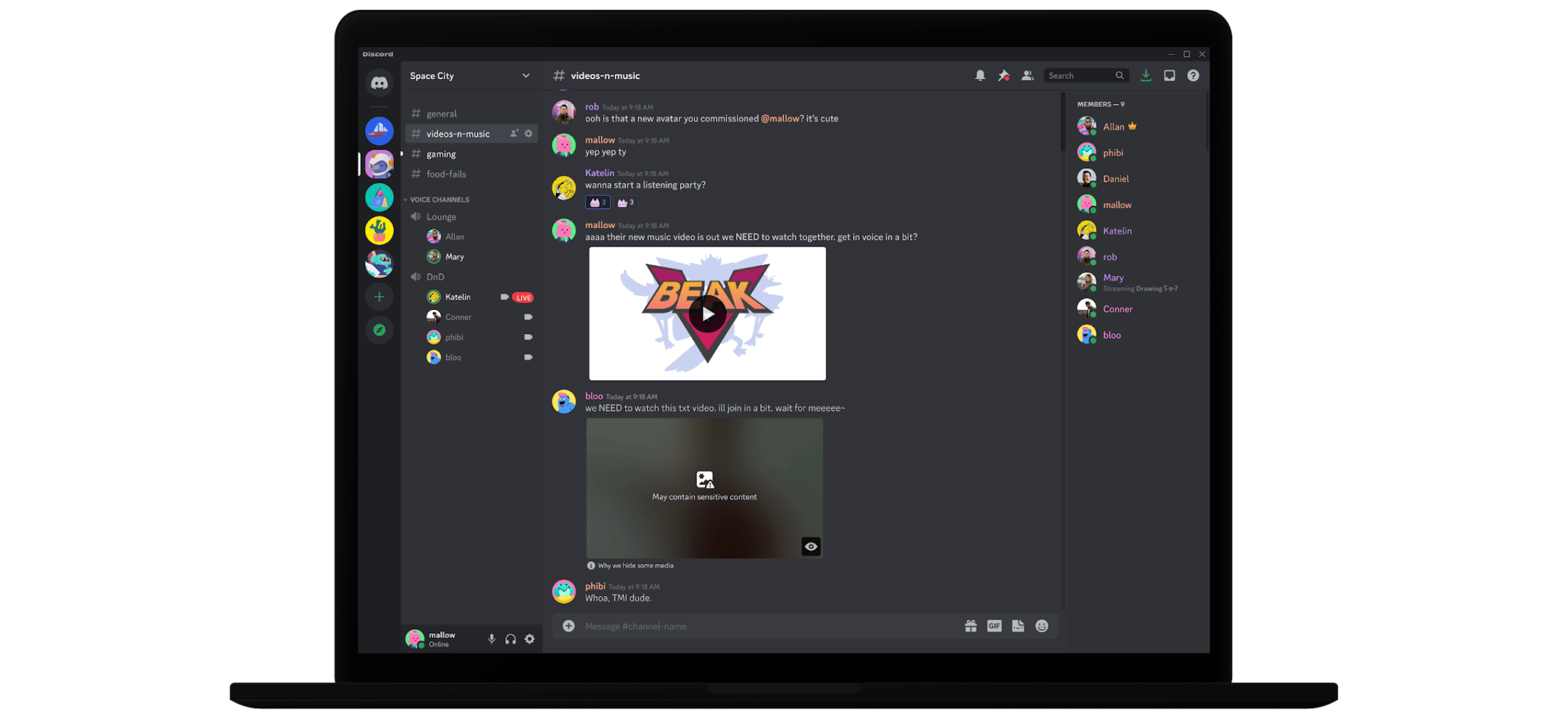Toggle second reaction on Katelin's message

coord(625,203)
